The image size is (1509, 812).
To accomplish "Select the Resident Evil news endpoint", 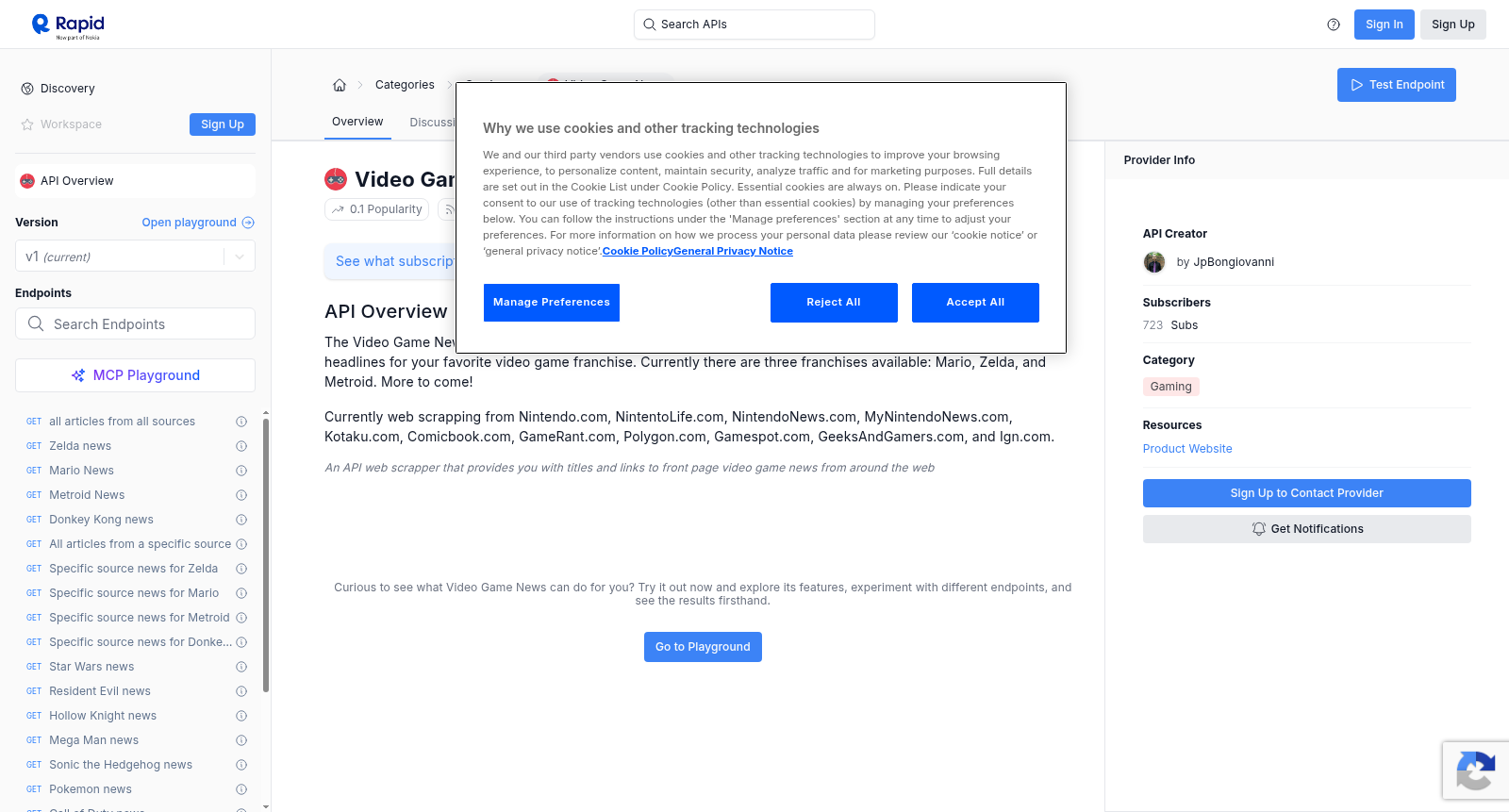I will (x=100, y=691).
